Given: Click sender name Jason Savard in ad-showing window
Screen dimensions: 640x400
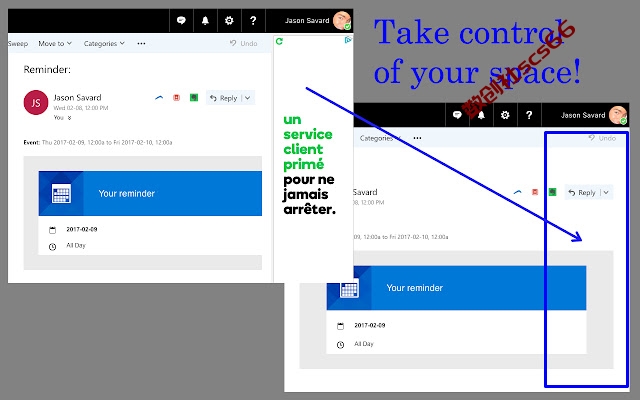Looking at the screenshot, I should coord(77,98).
